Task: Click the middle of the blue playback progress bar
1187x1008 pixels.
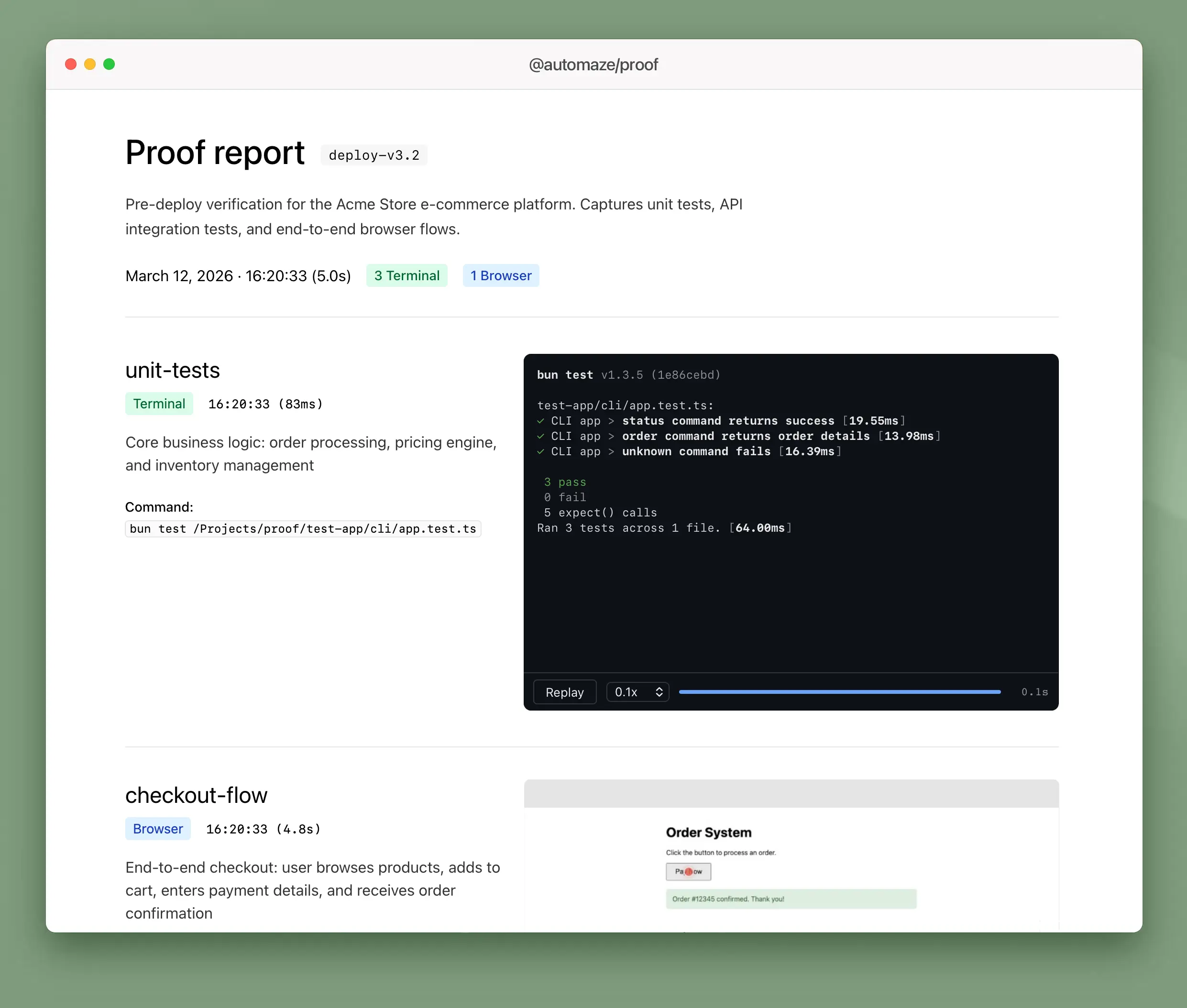Action: [x=839, y=692]
